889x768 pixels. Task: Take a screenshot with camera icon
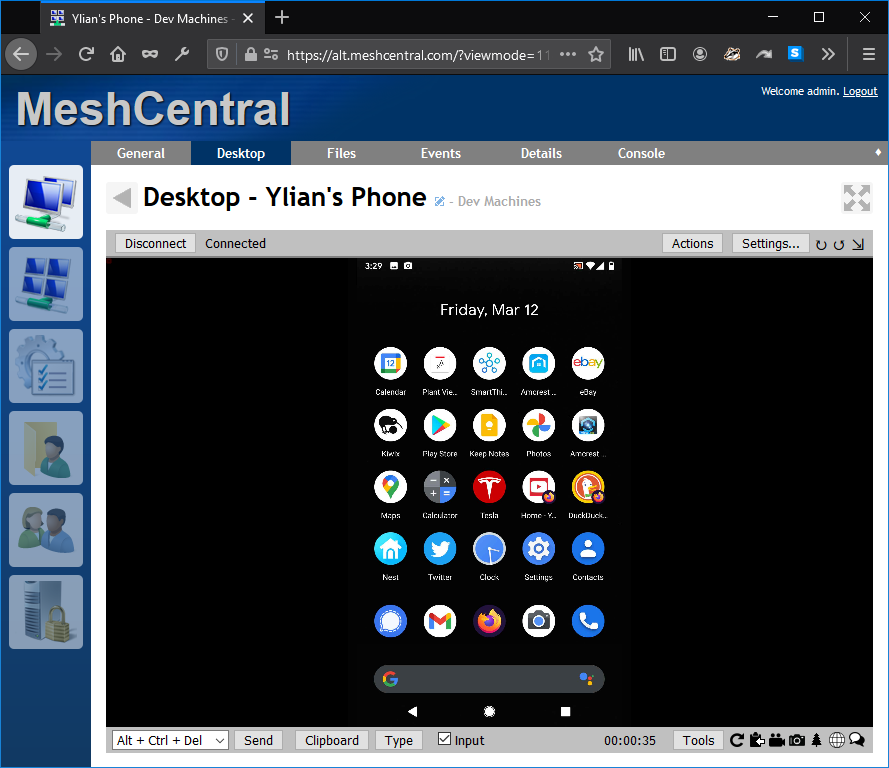pos(797,740)
